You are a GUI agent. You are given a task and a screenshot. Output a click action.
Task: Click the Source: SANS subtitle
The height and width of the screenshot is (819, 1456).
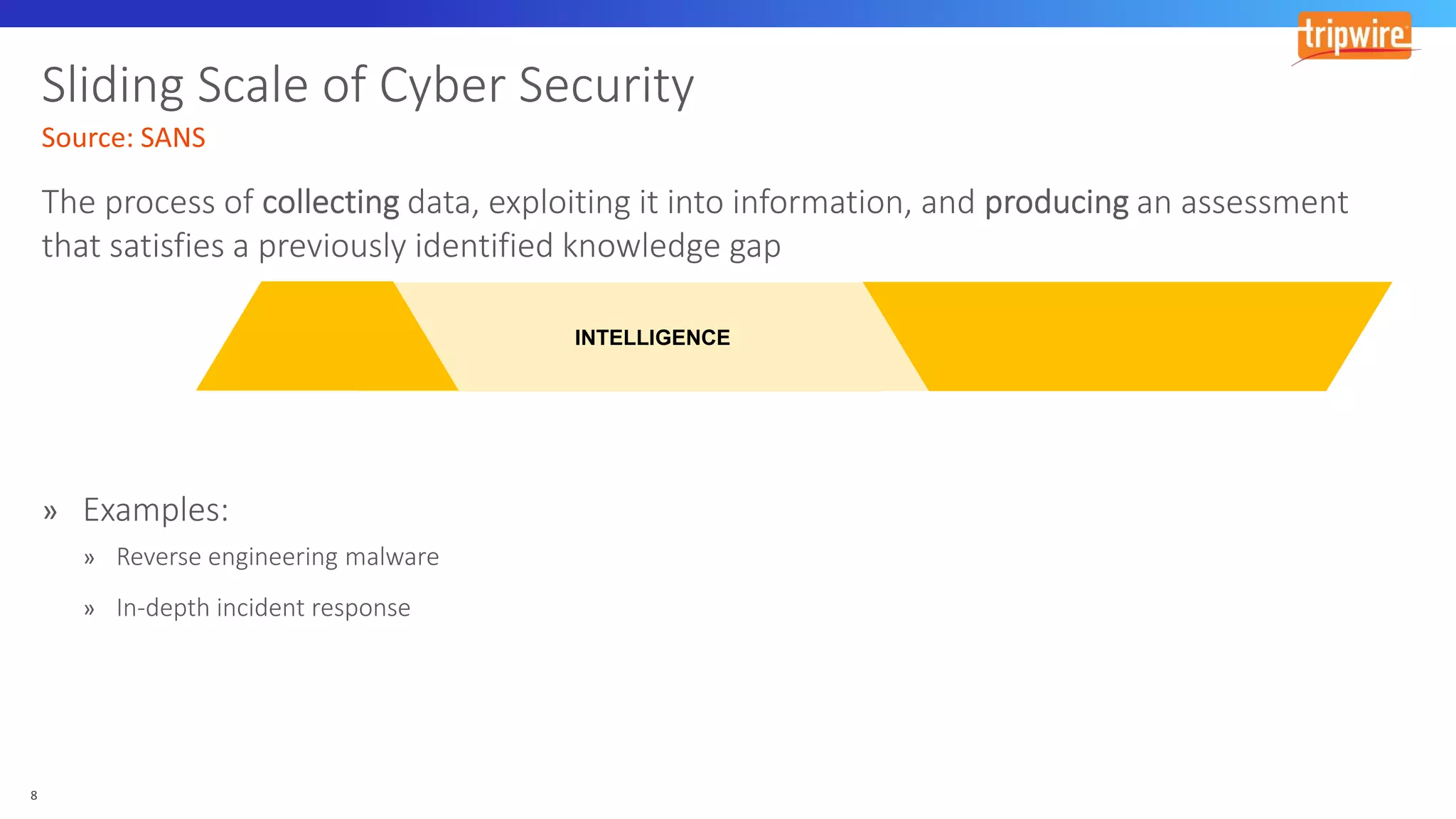[x=123, y=137]
